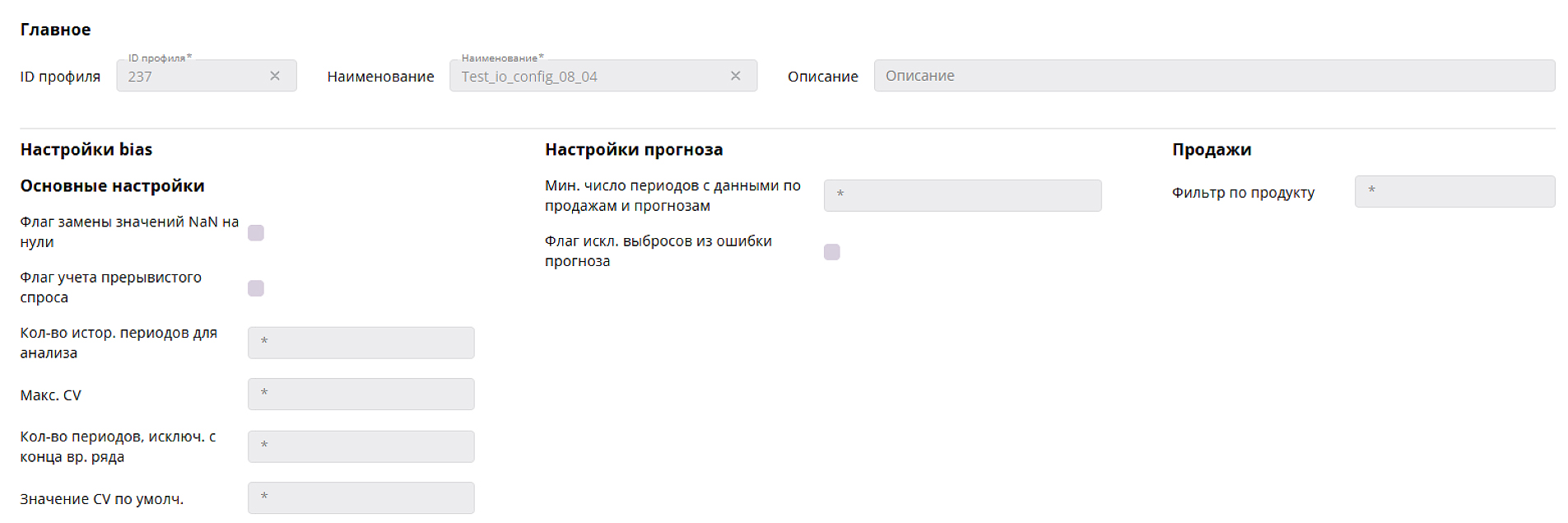
Task: Select the Кол-во истор. периодов для анализа input
Action: point(361,343)
